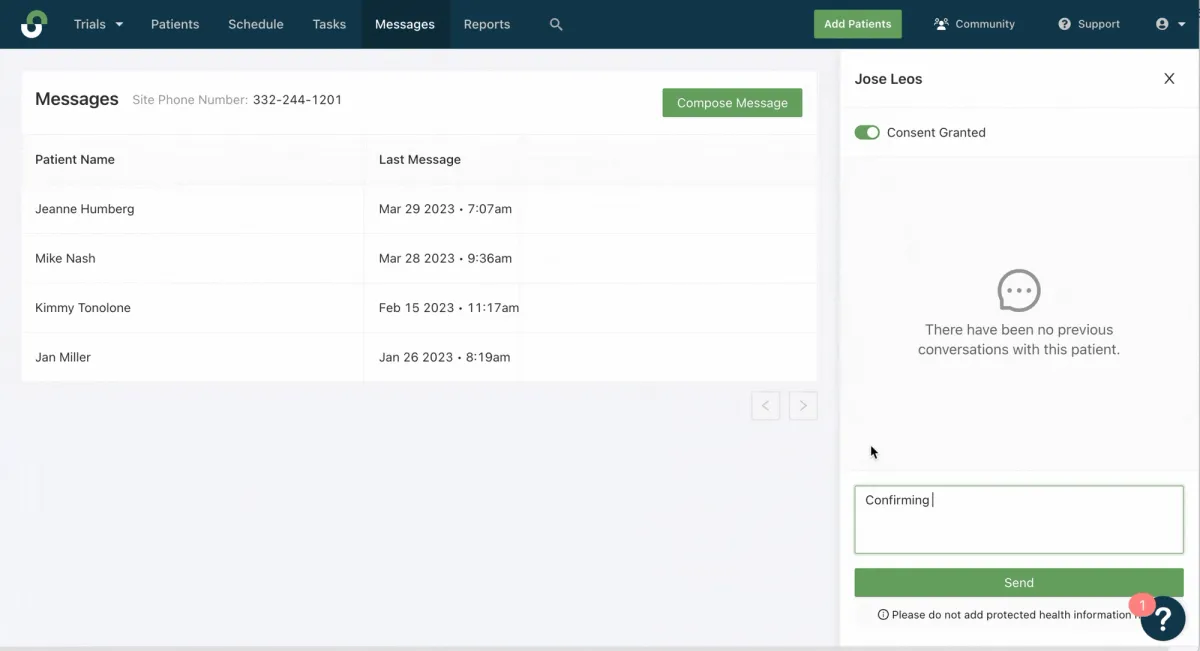Image resolution: width=1200 pixels, height=651 pixels.
Task: Click the app logo in the navbar
Action: 34,24
